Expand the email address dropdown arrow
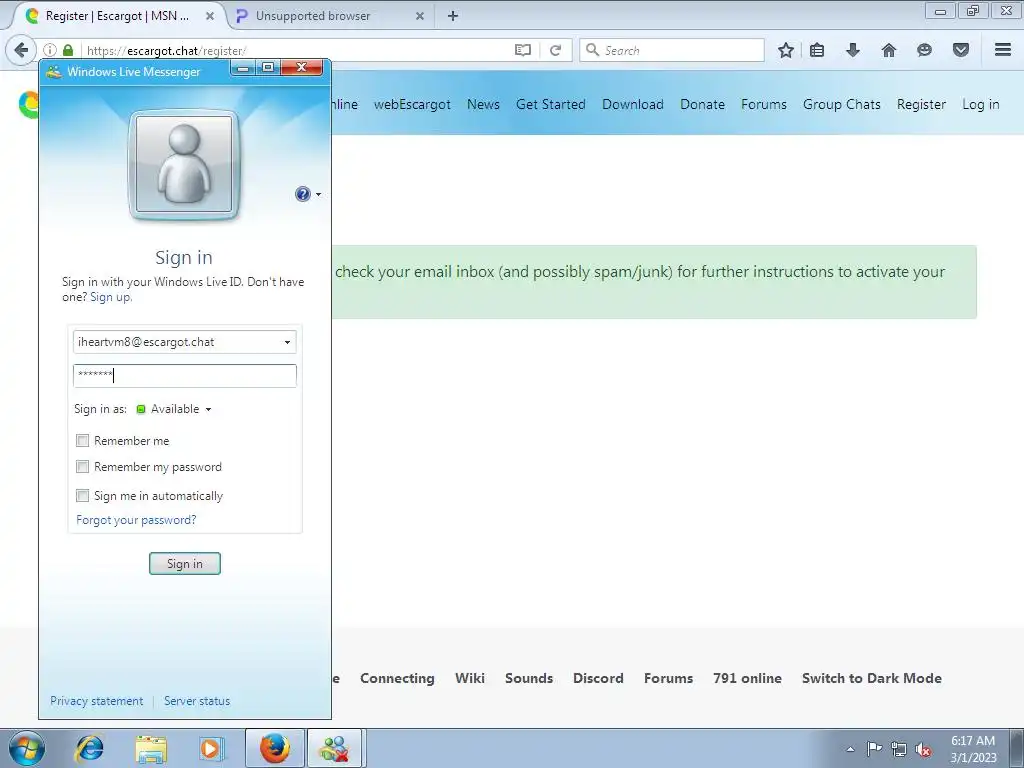 tap(287, 342)
